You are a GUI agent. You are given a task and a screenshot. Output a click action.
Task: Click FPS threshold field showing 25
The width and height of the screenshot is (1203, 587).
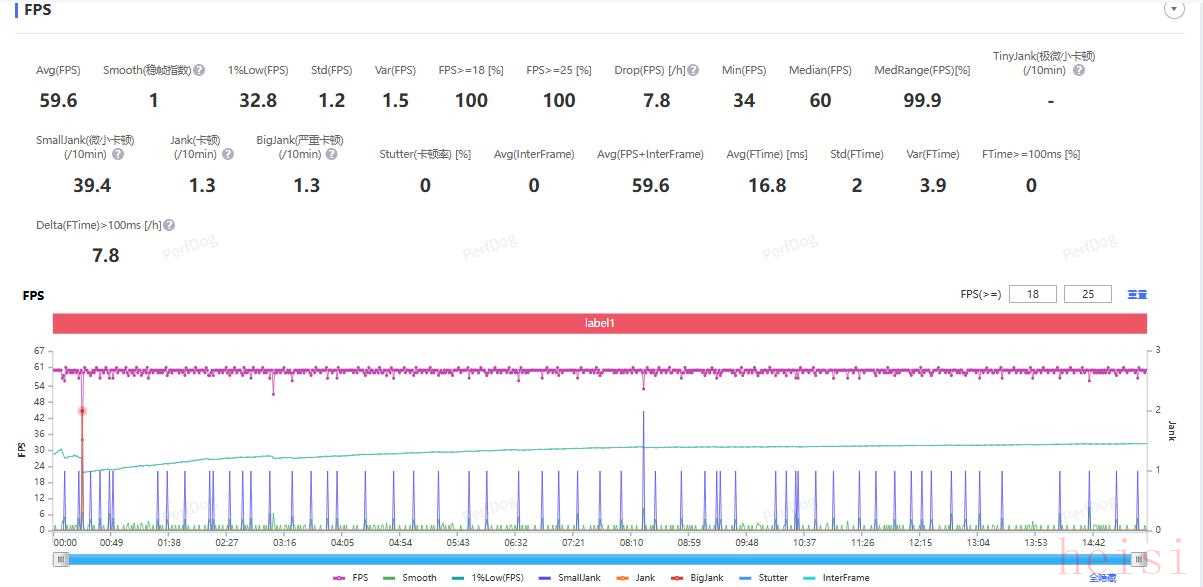1088,294
